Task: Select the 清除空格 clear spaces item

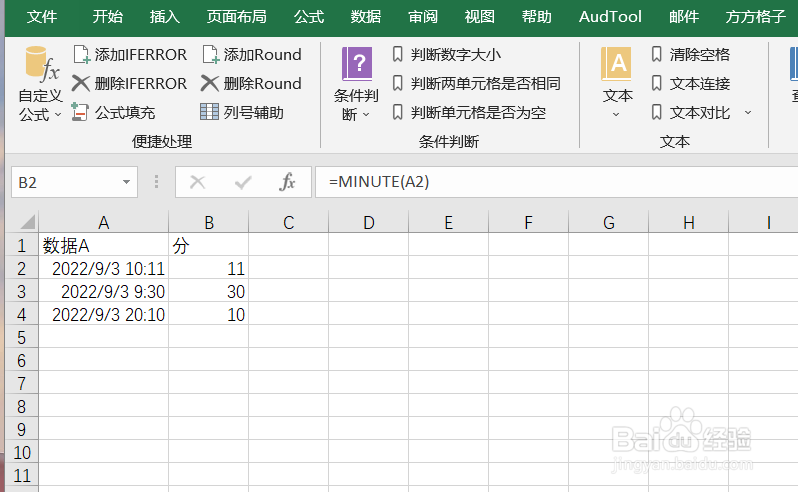Action: click(x=691, y=54)
